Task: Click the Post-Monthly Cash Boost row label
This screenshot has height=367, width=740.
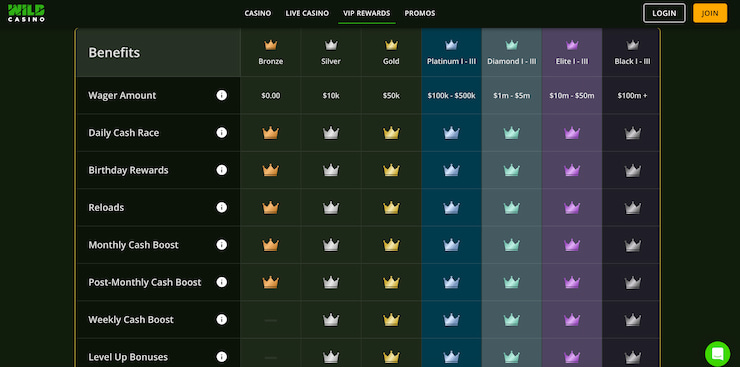Action: tap(145, 282)
